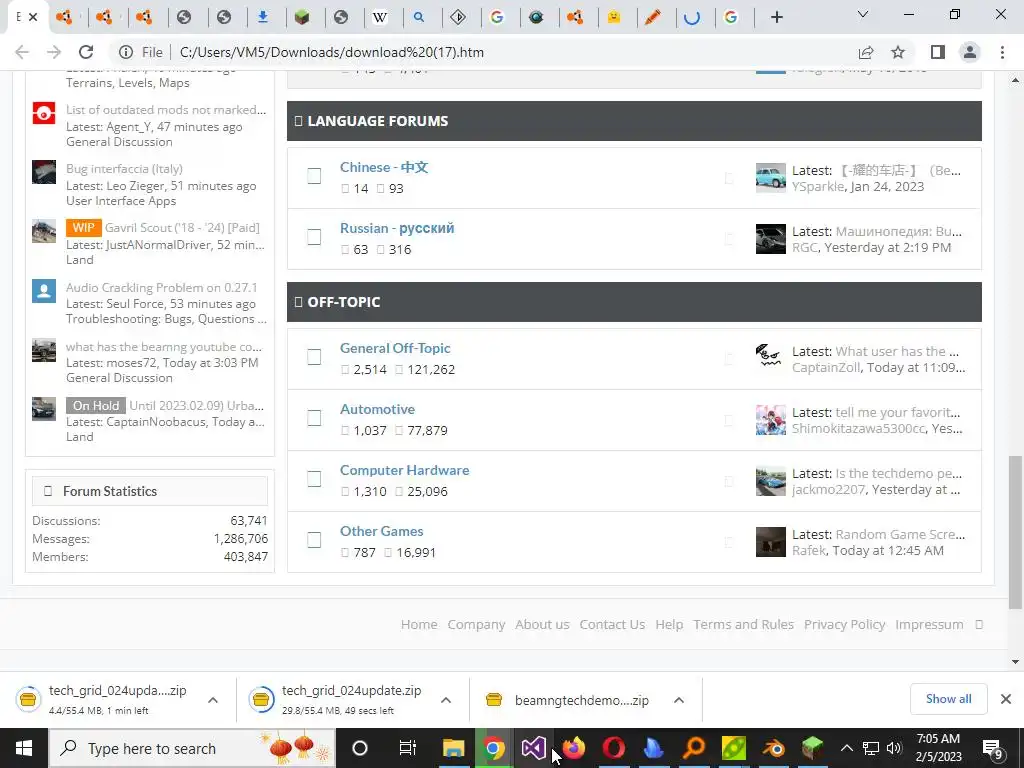Switch to the download arrow tab

[263, 18]
